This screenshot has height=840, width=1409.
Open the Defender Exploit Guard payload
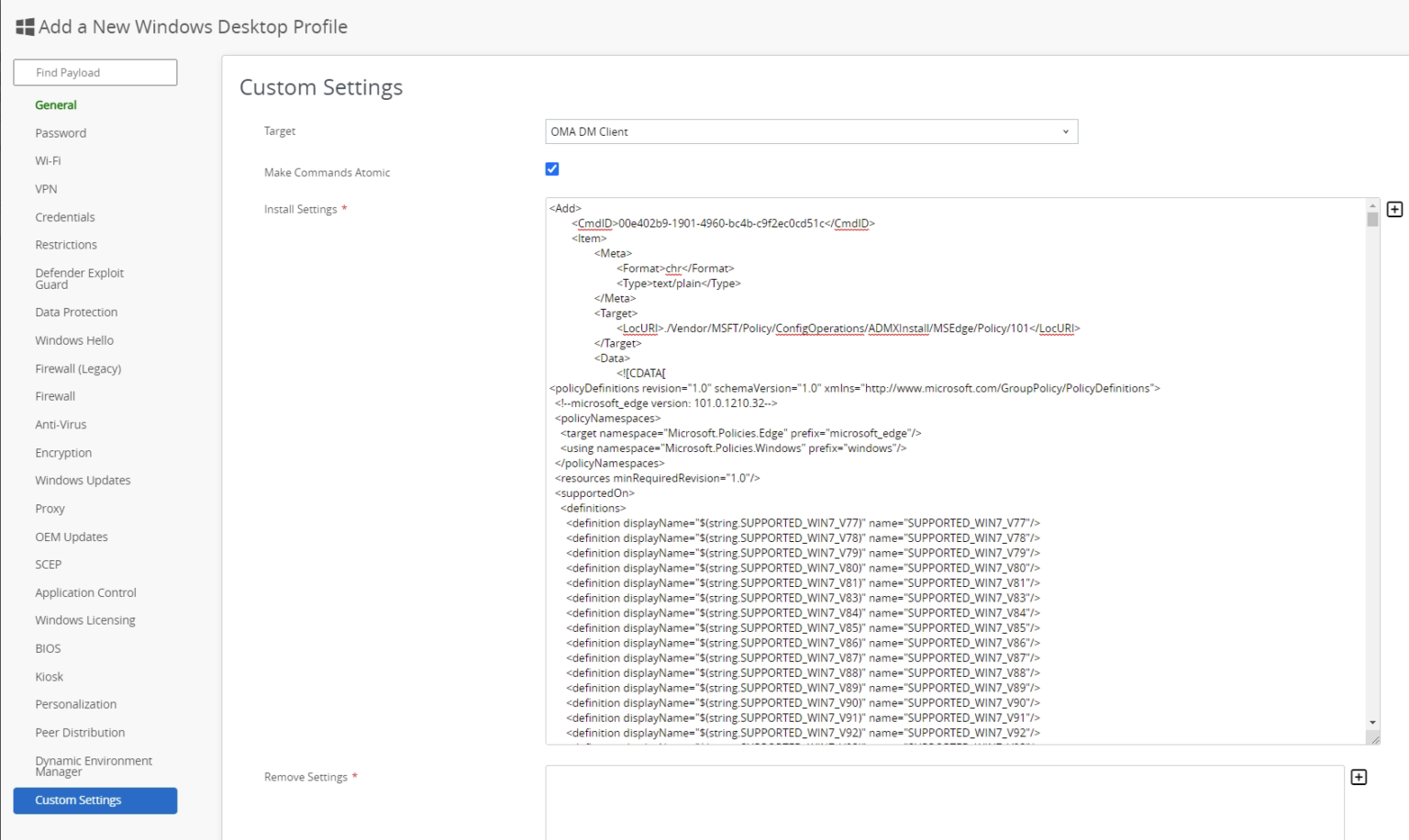pyautogui.click(x=79, y=278)
